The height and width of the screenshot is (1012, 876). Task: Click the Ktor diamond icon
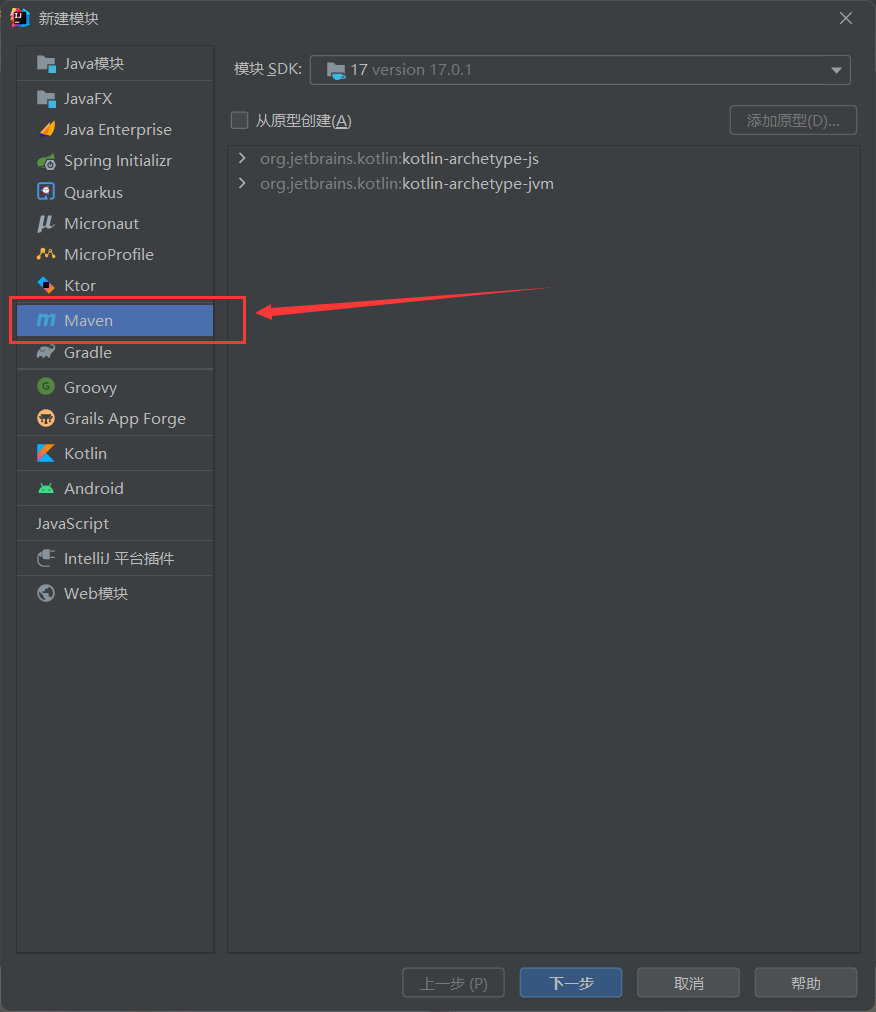46,285
